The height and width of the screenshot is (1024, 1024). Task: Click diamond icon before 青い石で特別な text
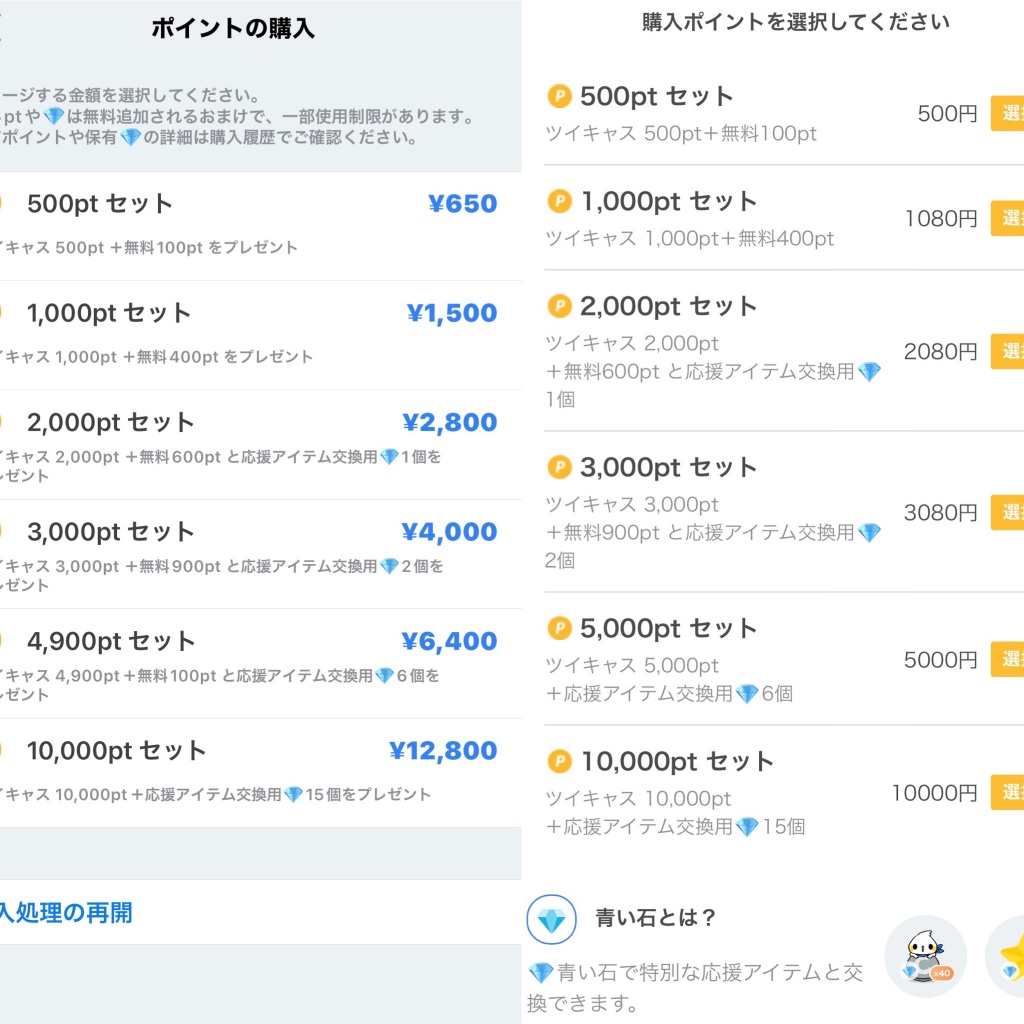pos(541,973)
